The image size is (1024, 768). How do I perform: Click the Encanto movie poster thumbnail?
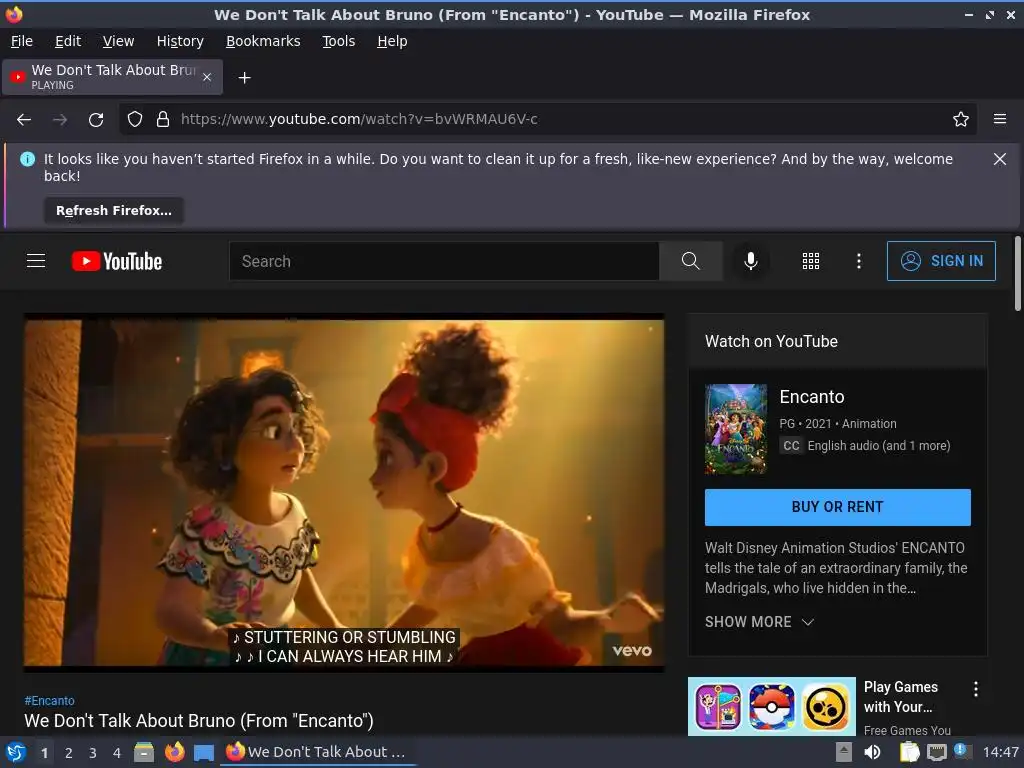(736, 429)
